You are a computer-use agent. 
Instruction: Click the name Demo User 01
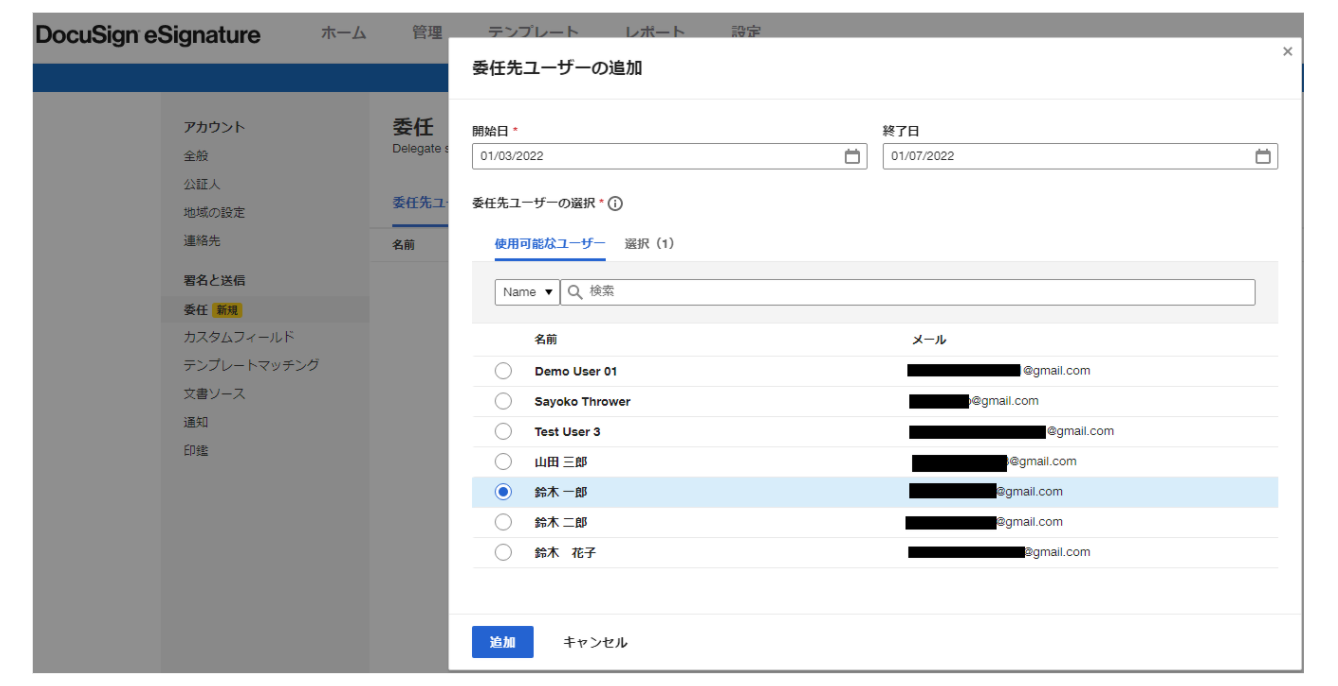[x=576, y=371]
